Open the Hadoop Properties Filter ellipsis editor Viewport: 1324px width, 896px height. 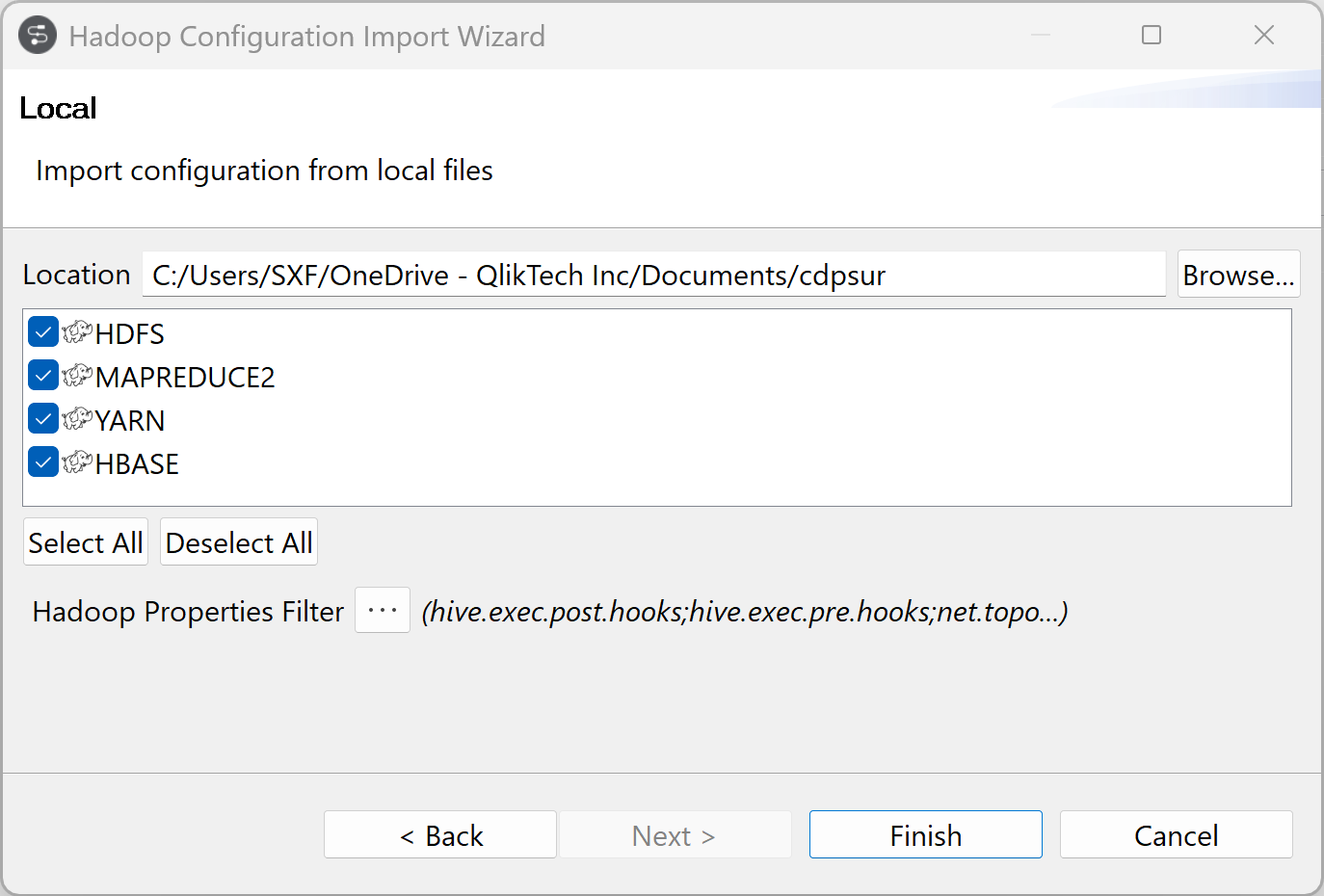[383, 610]
